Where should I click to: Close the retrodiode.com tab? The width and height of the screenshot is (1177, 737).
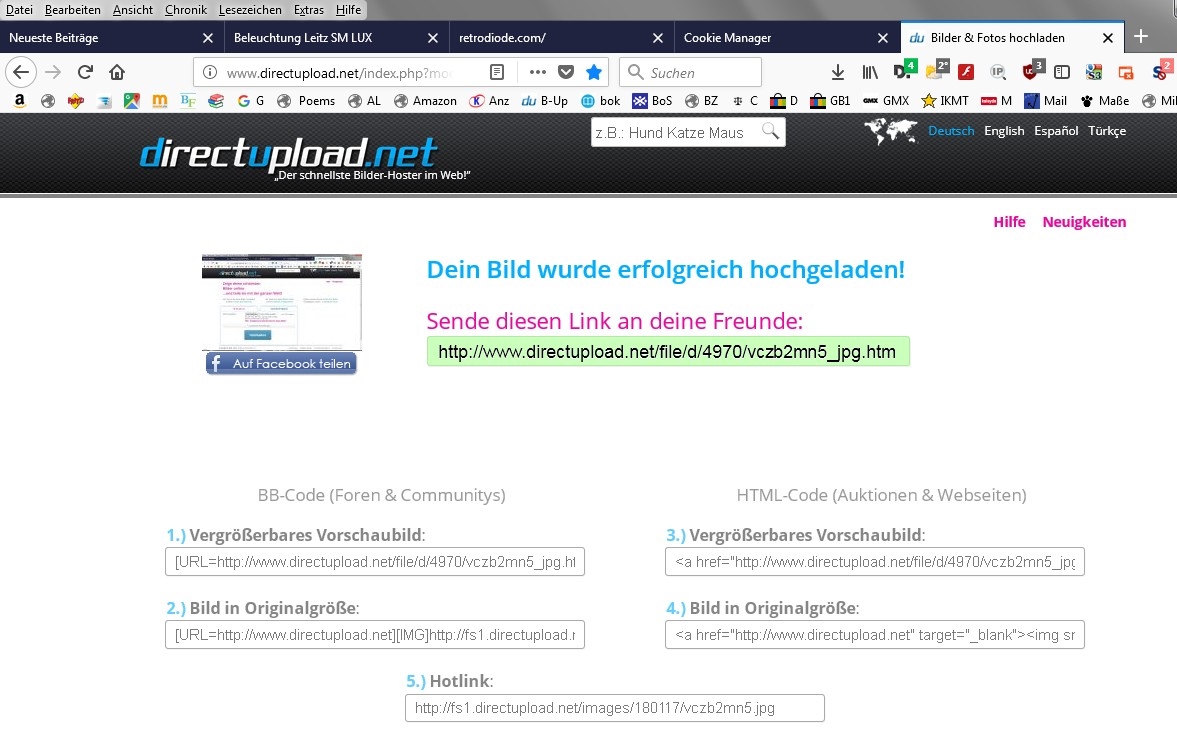click(x=658, y=38)
